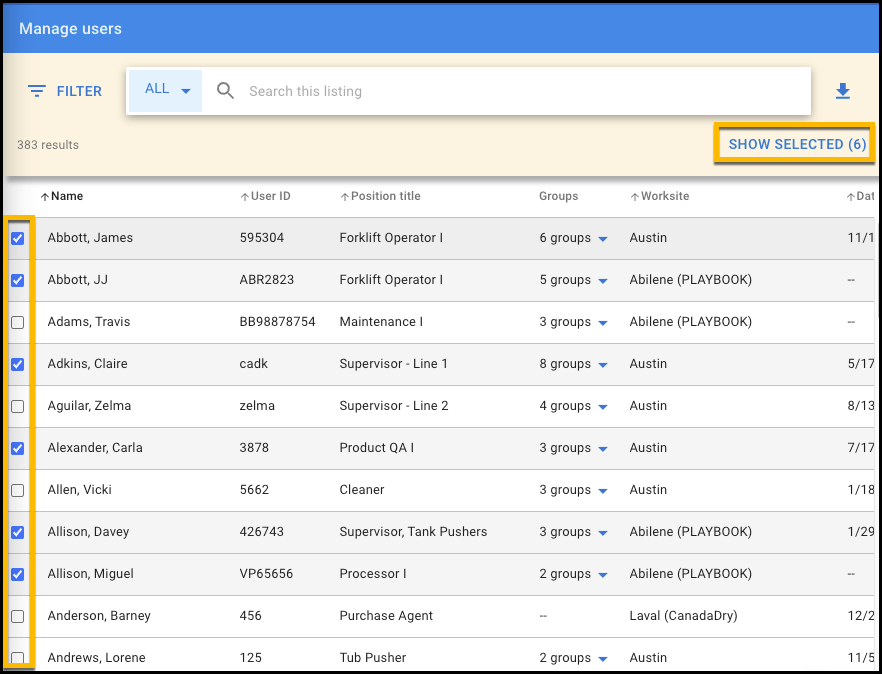The image size is (882, 674).
Task: Click the 383 results label
Action: coord(47,145)
